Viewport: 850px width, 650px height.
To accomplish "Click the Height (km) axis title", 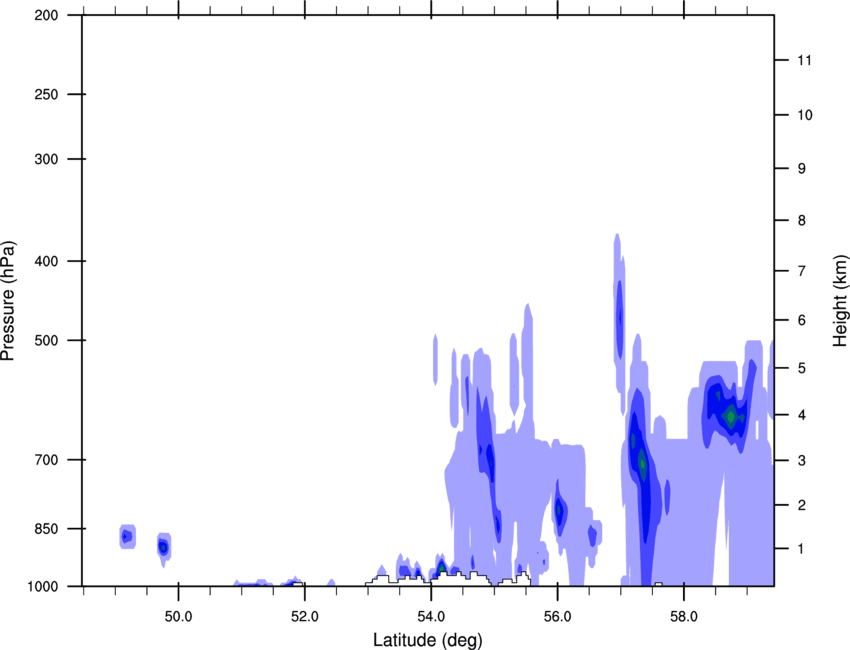I will [x=840, y=300].
